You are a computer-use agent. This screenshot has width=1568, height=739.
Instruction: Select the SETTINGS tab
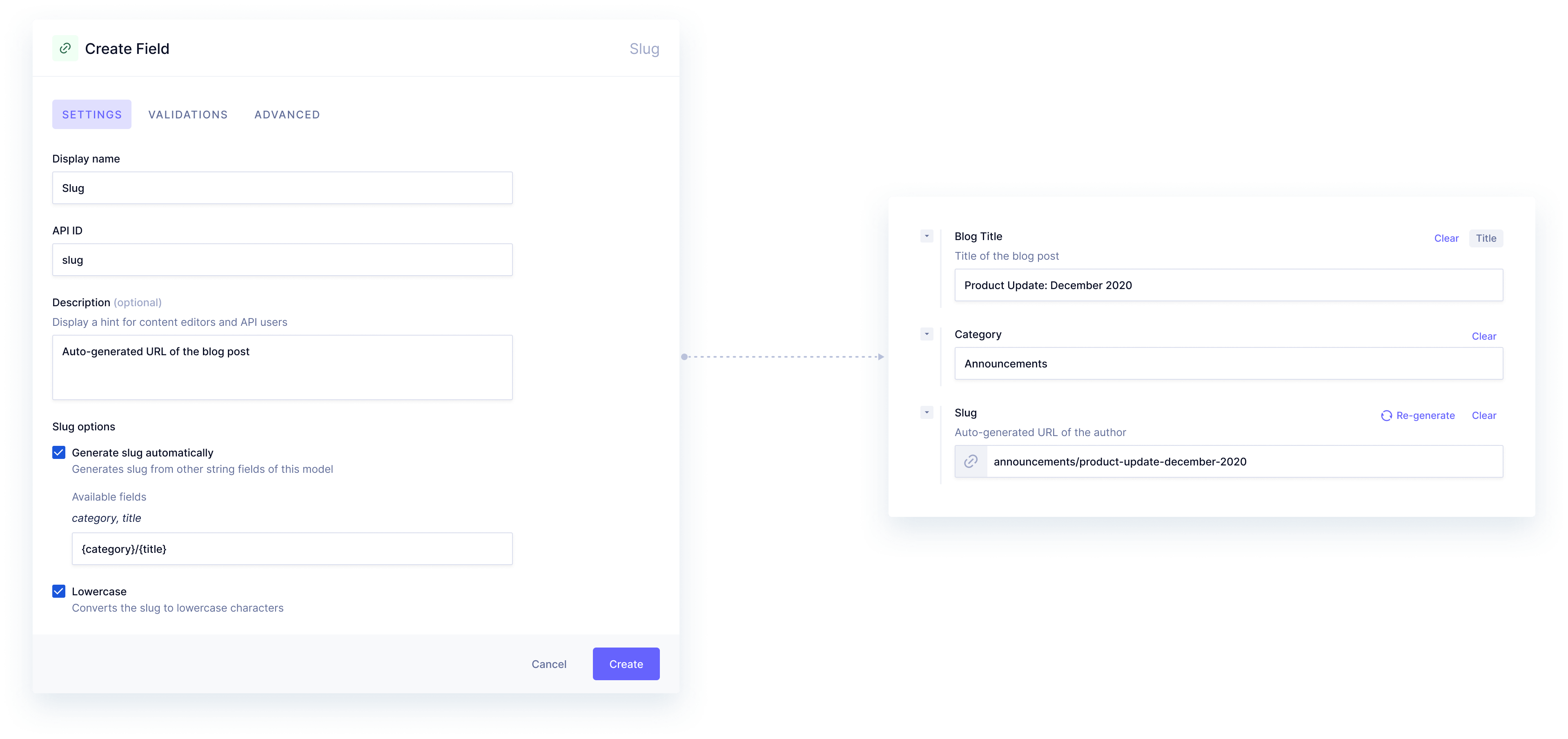pyautogui.click(x=92, y=113)
